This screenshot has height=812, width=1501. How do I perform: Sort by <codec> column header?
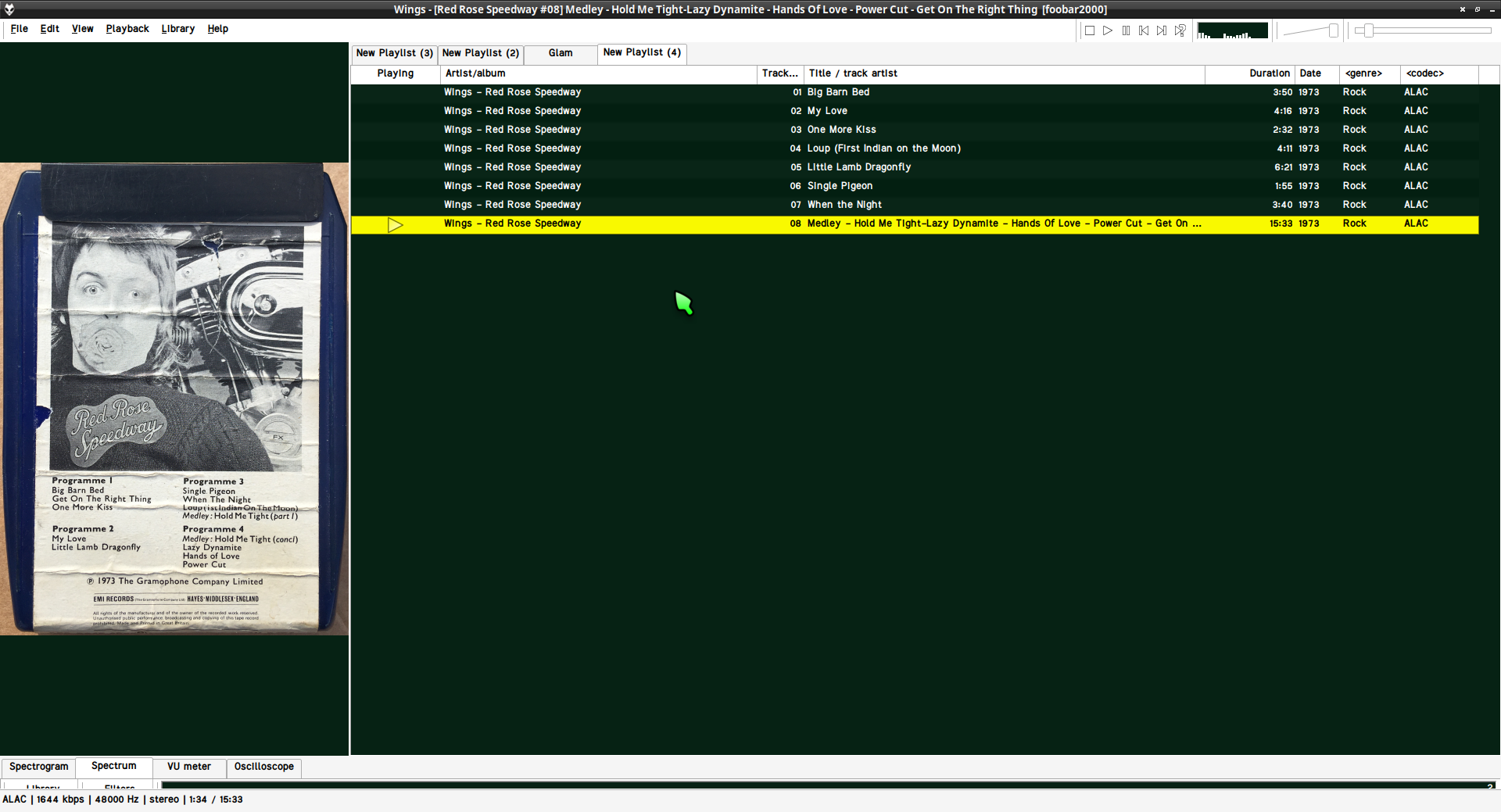pos(1439,73)
